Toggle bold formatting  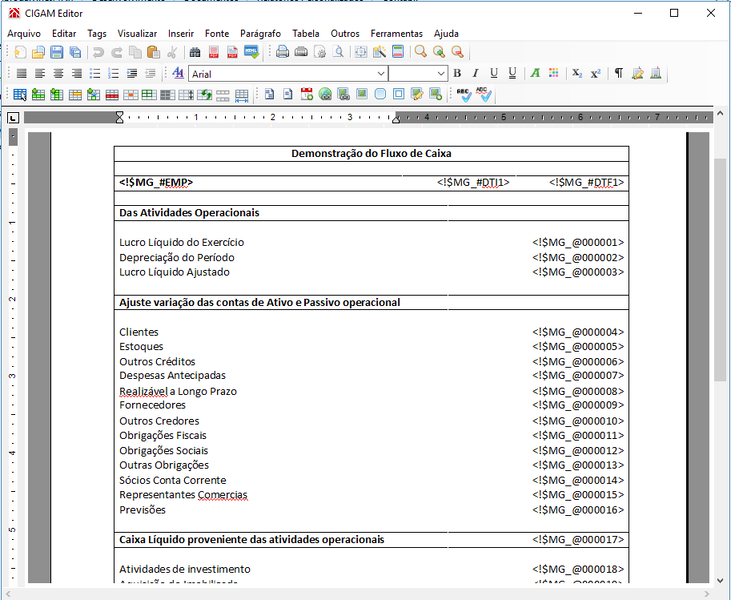(457, 73)
